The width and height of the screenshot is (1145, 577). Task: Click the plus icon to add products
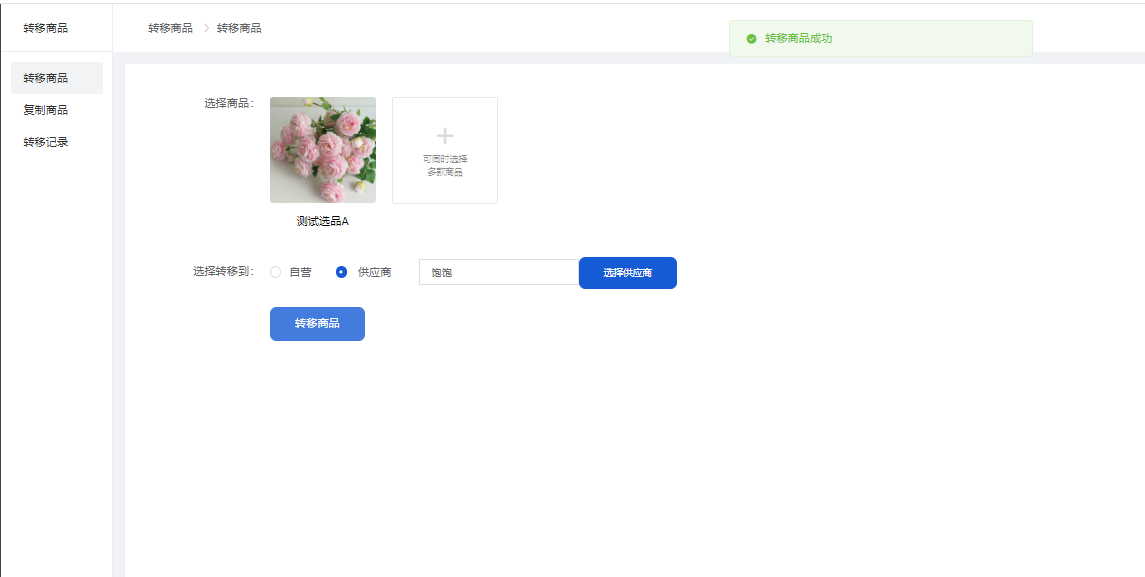click(x=445, y=136)
